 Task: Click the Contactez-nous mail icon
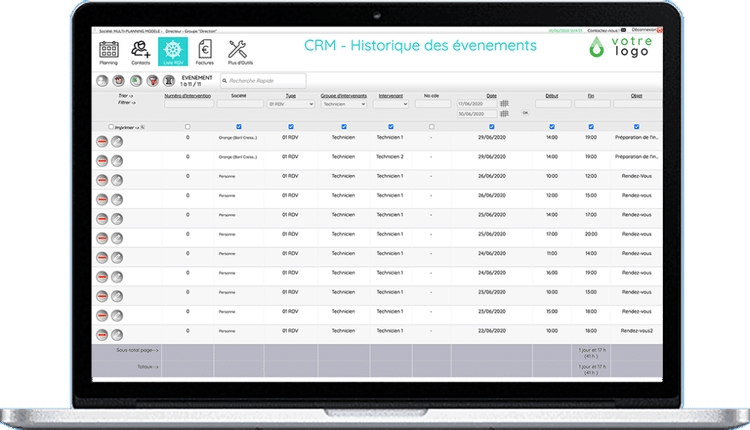pyautogui.click(x=623, y=30)
